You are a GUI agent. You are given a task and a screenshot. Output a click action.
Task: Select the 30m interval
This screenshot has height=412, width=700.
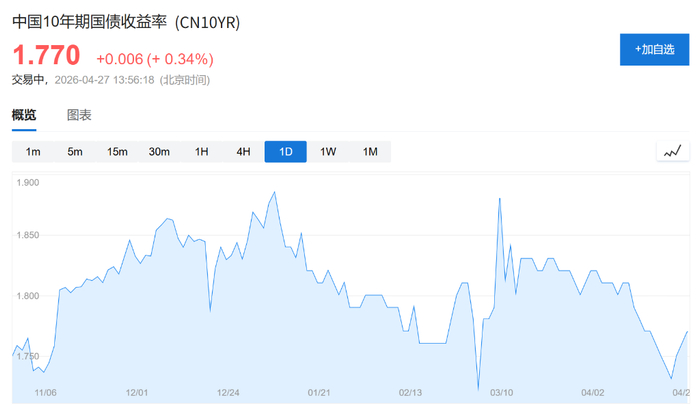point(159,152)
